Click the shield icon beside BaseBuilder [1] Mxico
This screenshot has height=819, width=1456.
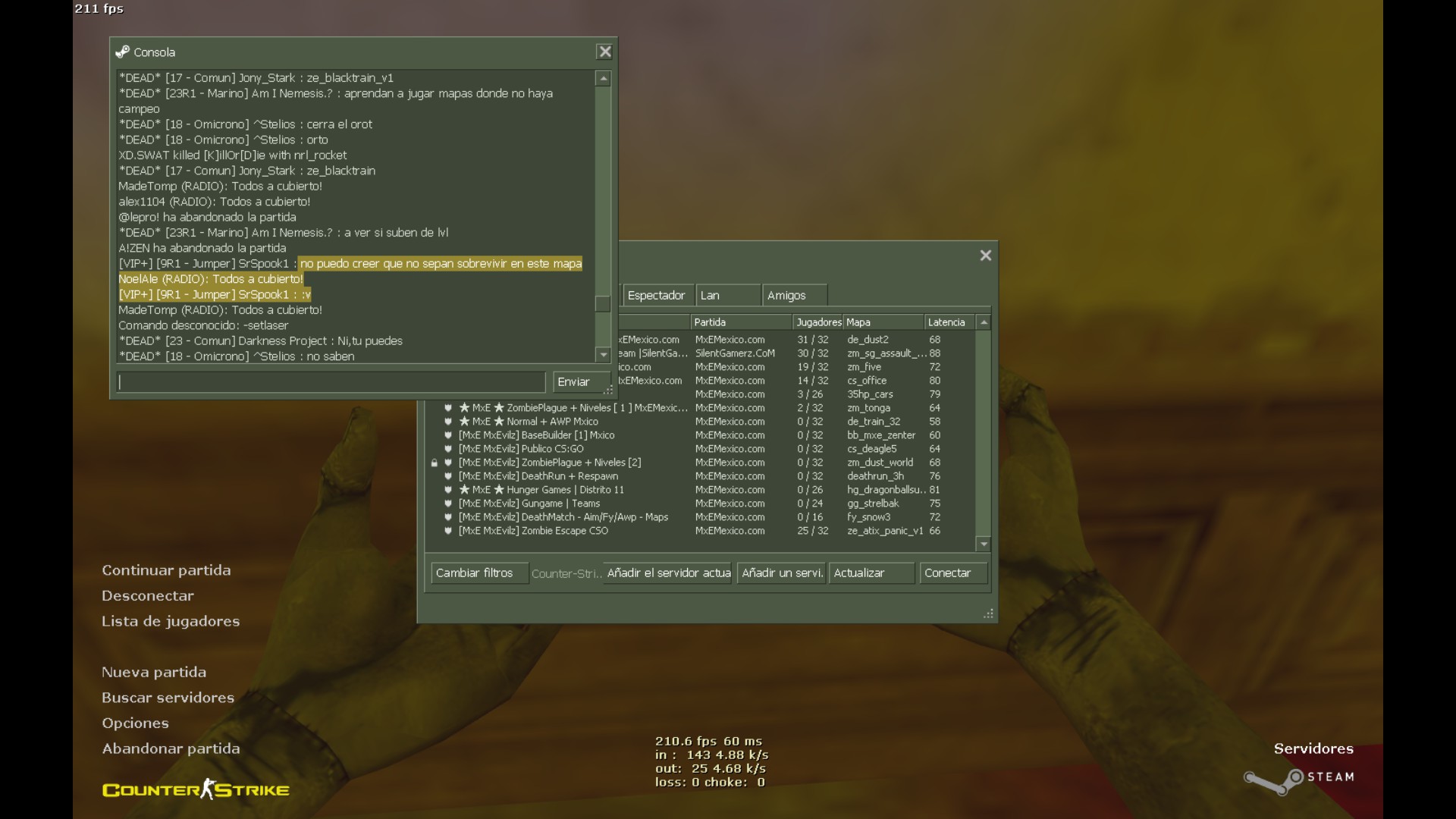pyautogui.click(x=448, y=435)
